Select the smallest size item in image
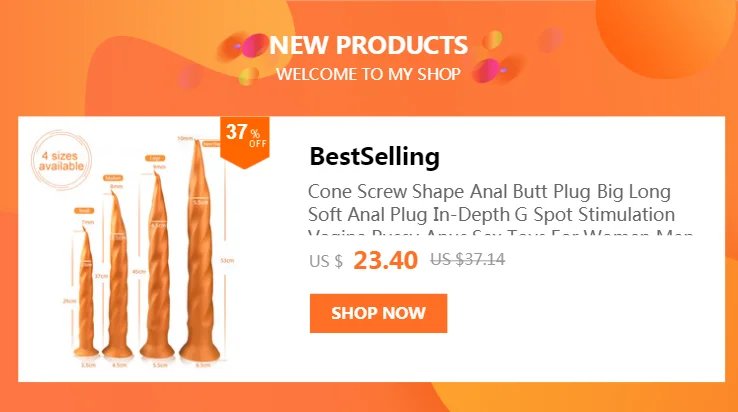Viewport: 738px width, 412px height. coord(86,291)
